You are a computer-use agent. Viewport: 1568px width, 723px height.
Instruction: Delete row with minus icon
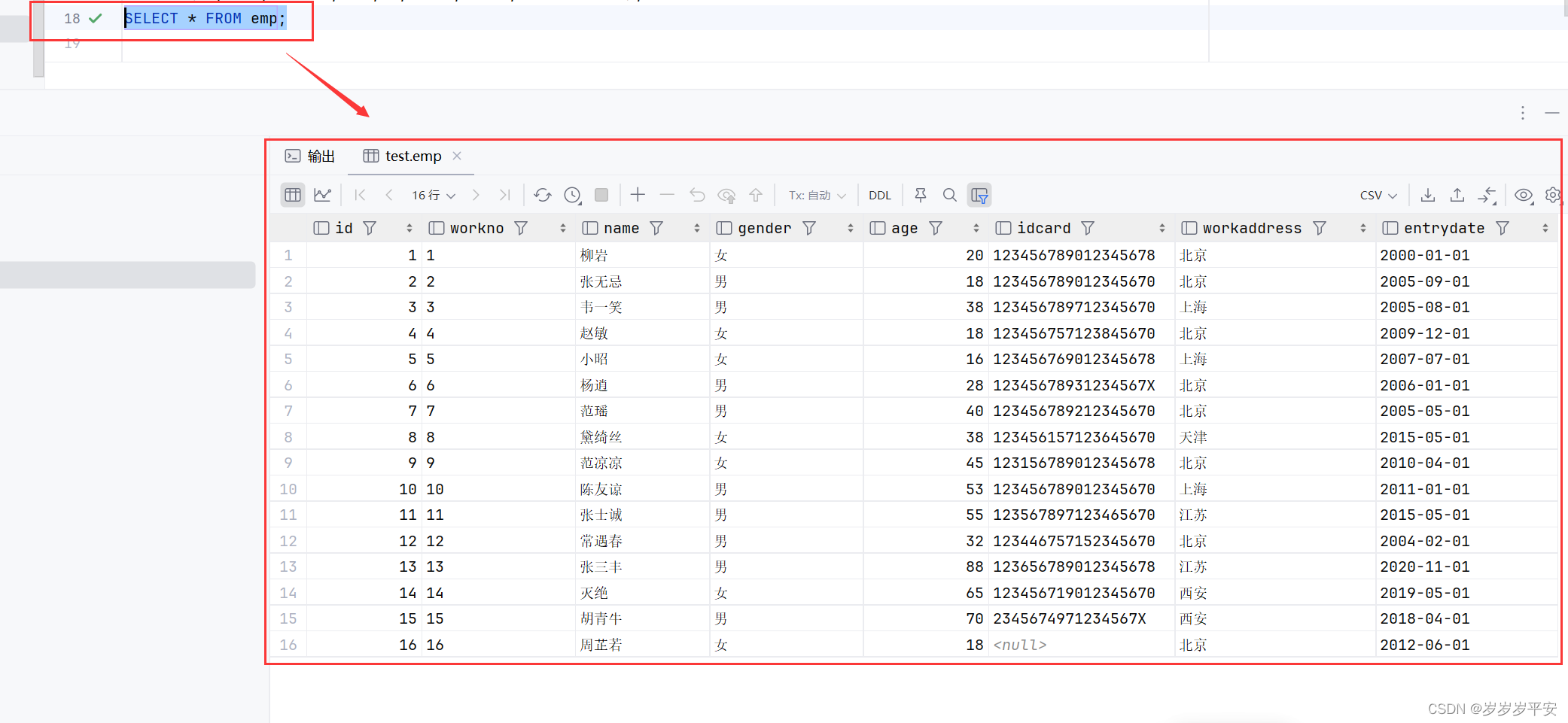click(x=667, y=195)
